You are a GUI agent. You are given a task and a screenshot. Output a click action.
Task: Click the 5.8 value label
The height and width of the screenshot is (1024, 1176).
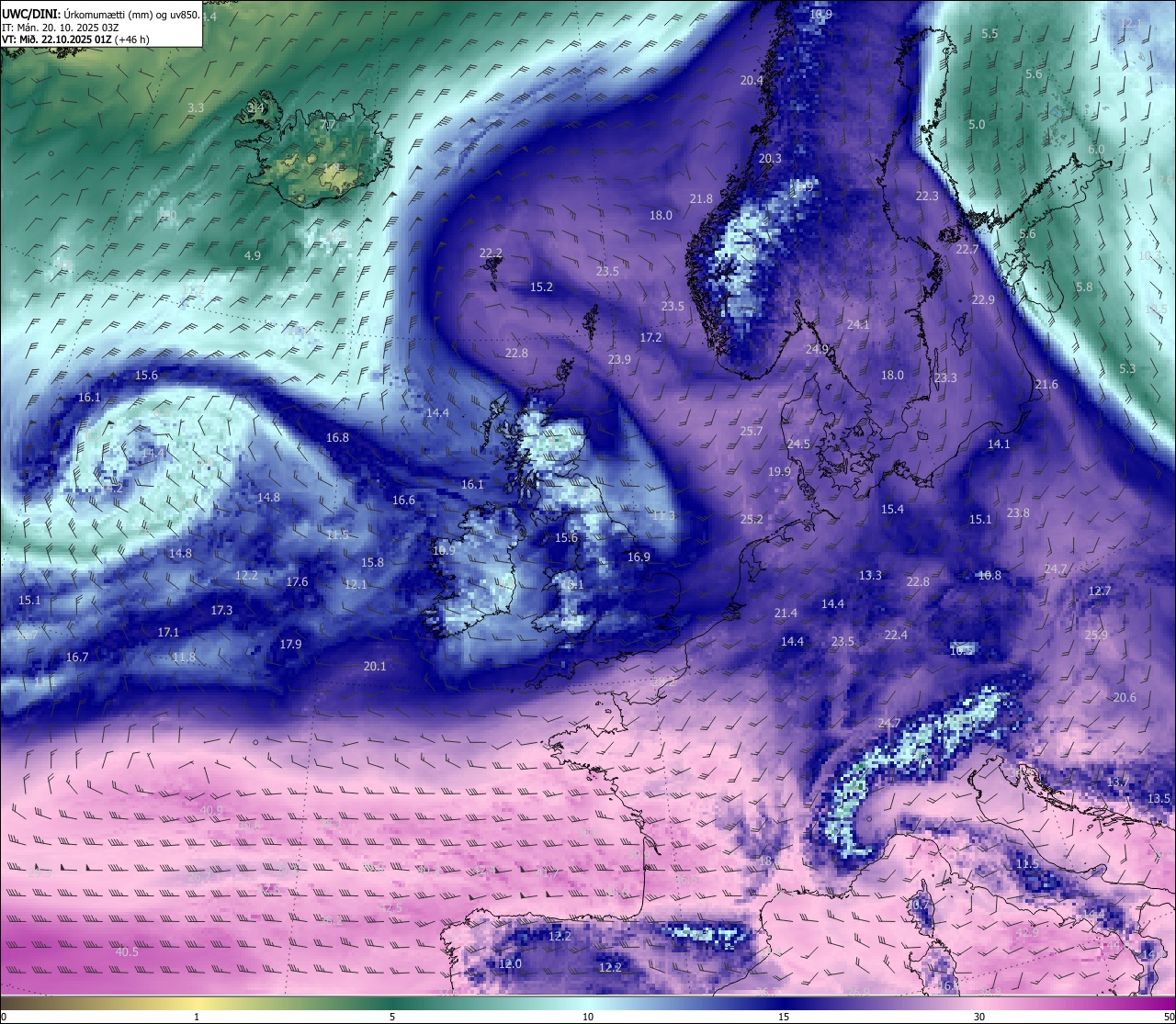[x=1084, y=287]
